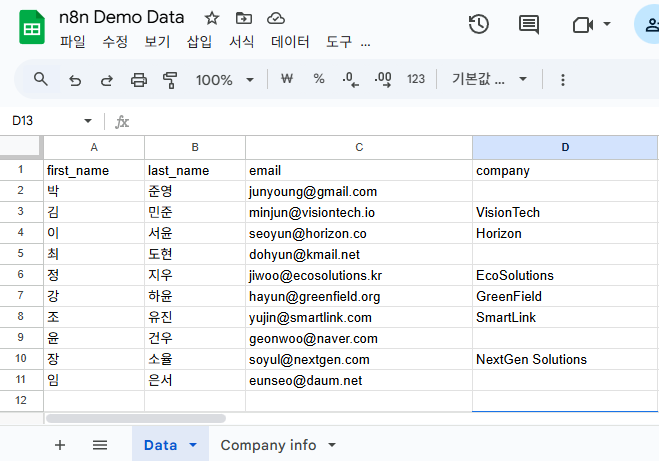Open the 서식 menu
This screenshot has width=659, height=461.
[242, 42]
